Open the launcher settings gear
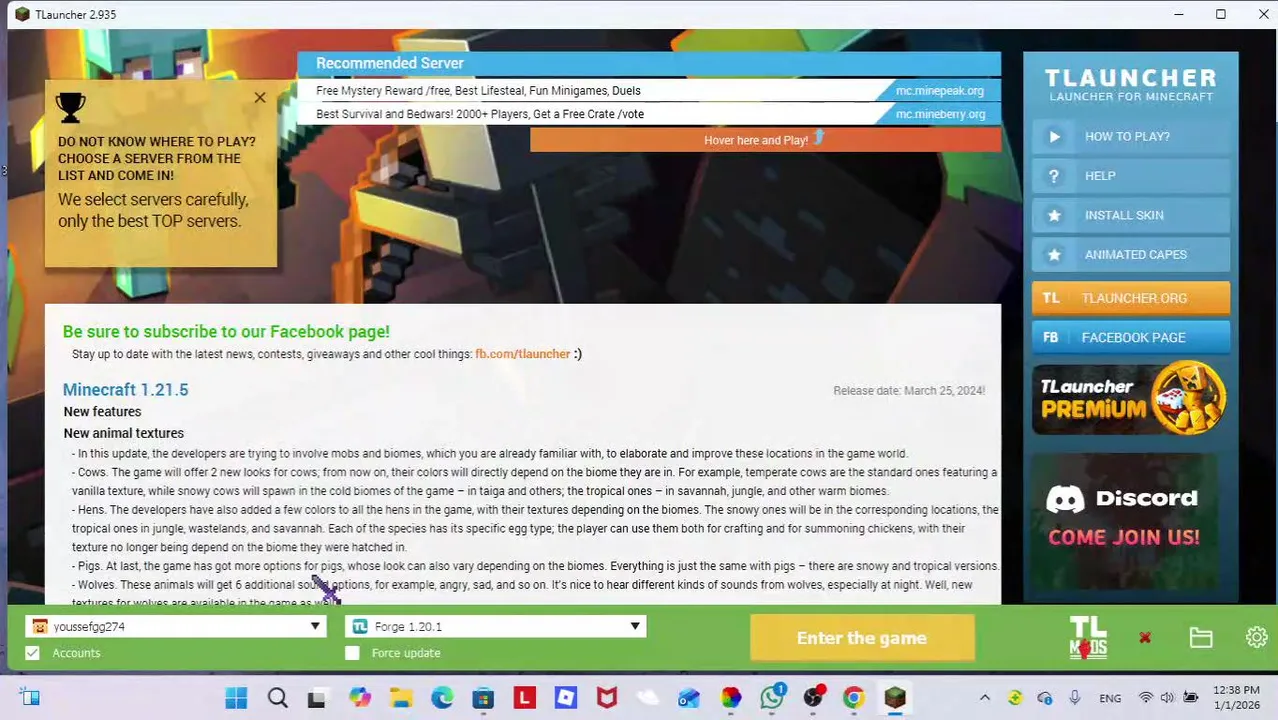 pyautogui.click(x=1256, y=638)
